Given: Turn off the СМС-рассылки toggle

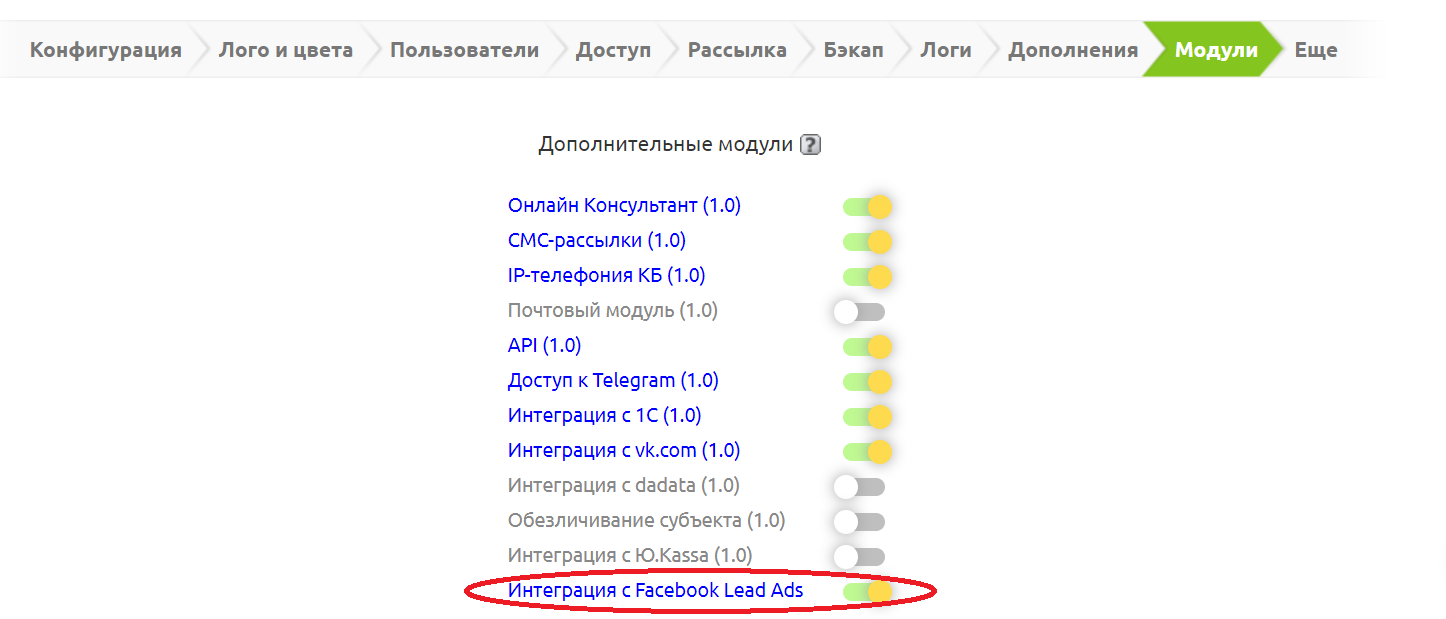Looking at the screenshot, I should [x=866, y=242].
